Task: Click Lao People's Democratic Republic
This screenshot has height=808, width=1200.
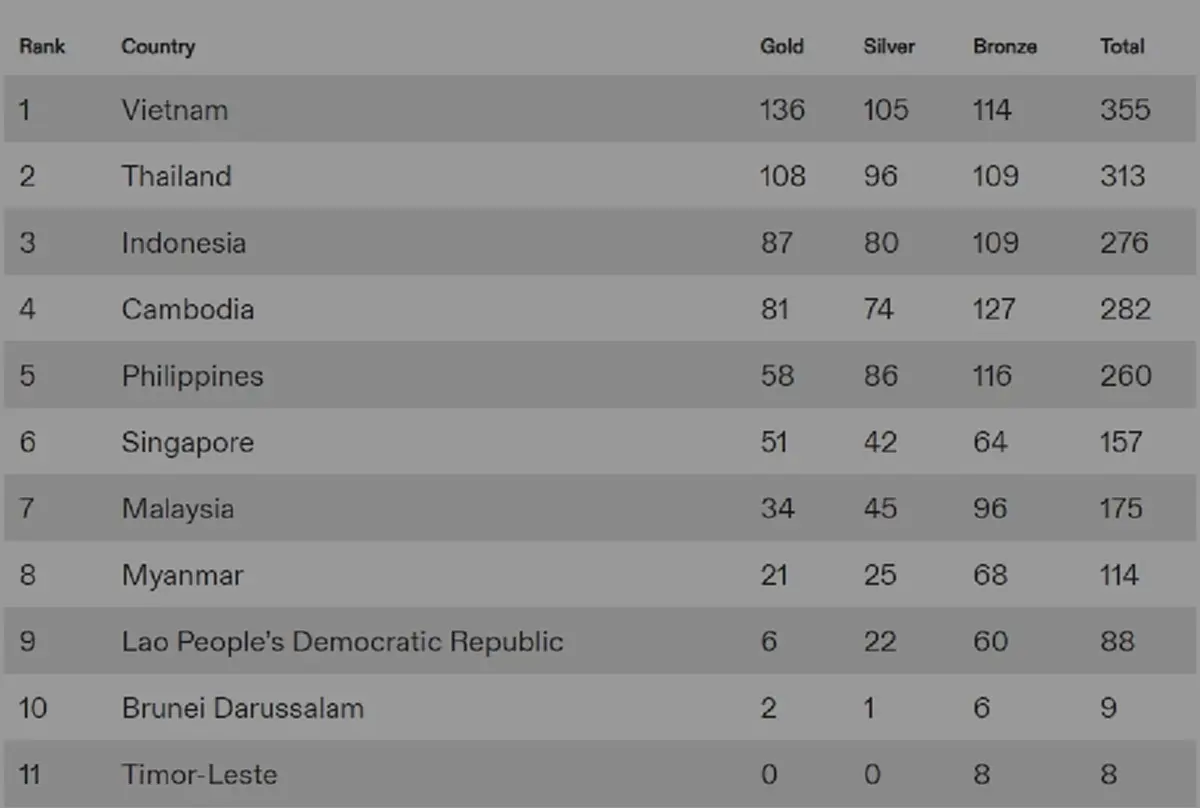Action: [x=343, y=641]
